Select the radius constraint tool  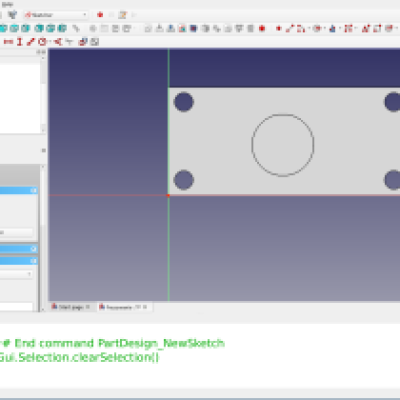42,42
